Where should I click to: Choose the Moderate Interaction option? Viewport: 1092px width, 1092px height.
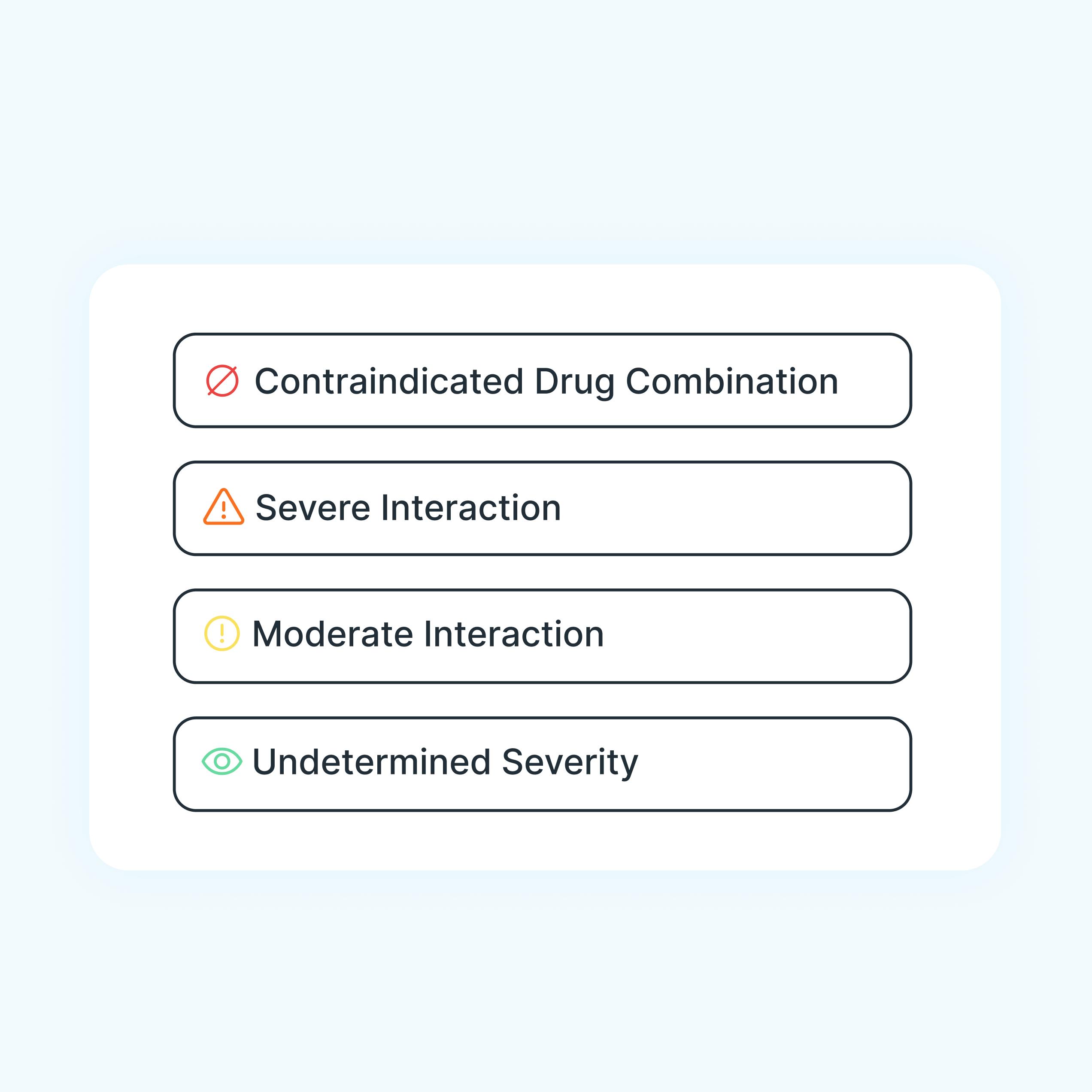tap(543, 636)
